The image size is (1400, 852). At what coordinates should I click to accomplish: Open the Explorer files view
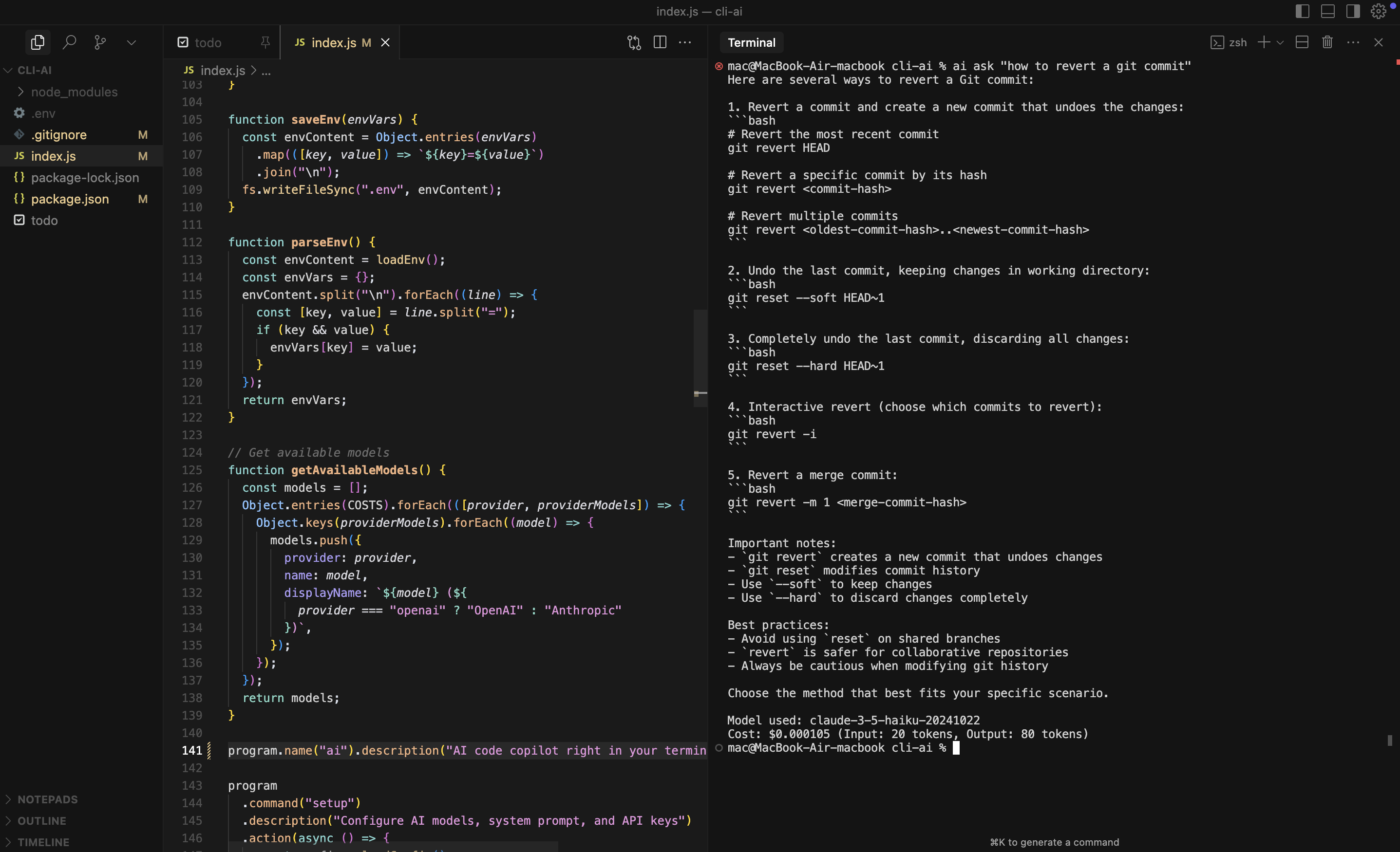(x=38, y=42)
